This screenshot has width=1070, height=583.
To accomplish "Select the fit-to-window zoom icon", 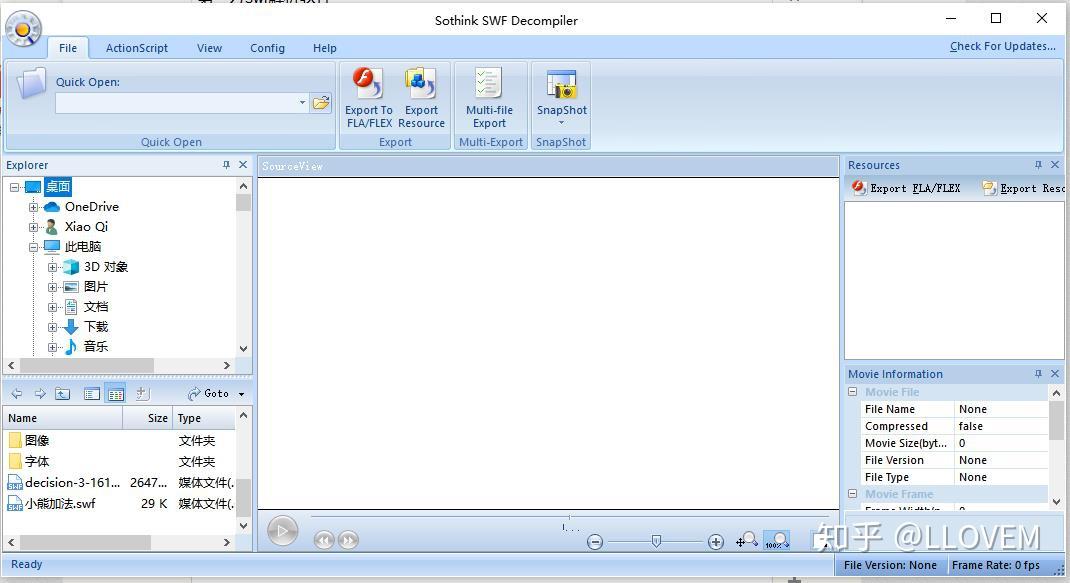I will [747, 541].
